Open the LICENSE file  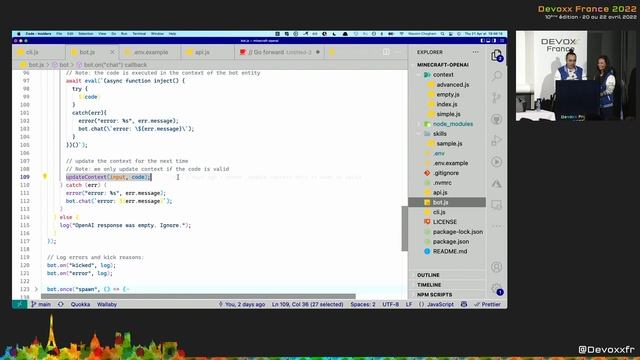[444, 222]
